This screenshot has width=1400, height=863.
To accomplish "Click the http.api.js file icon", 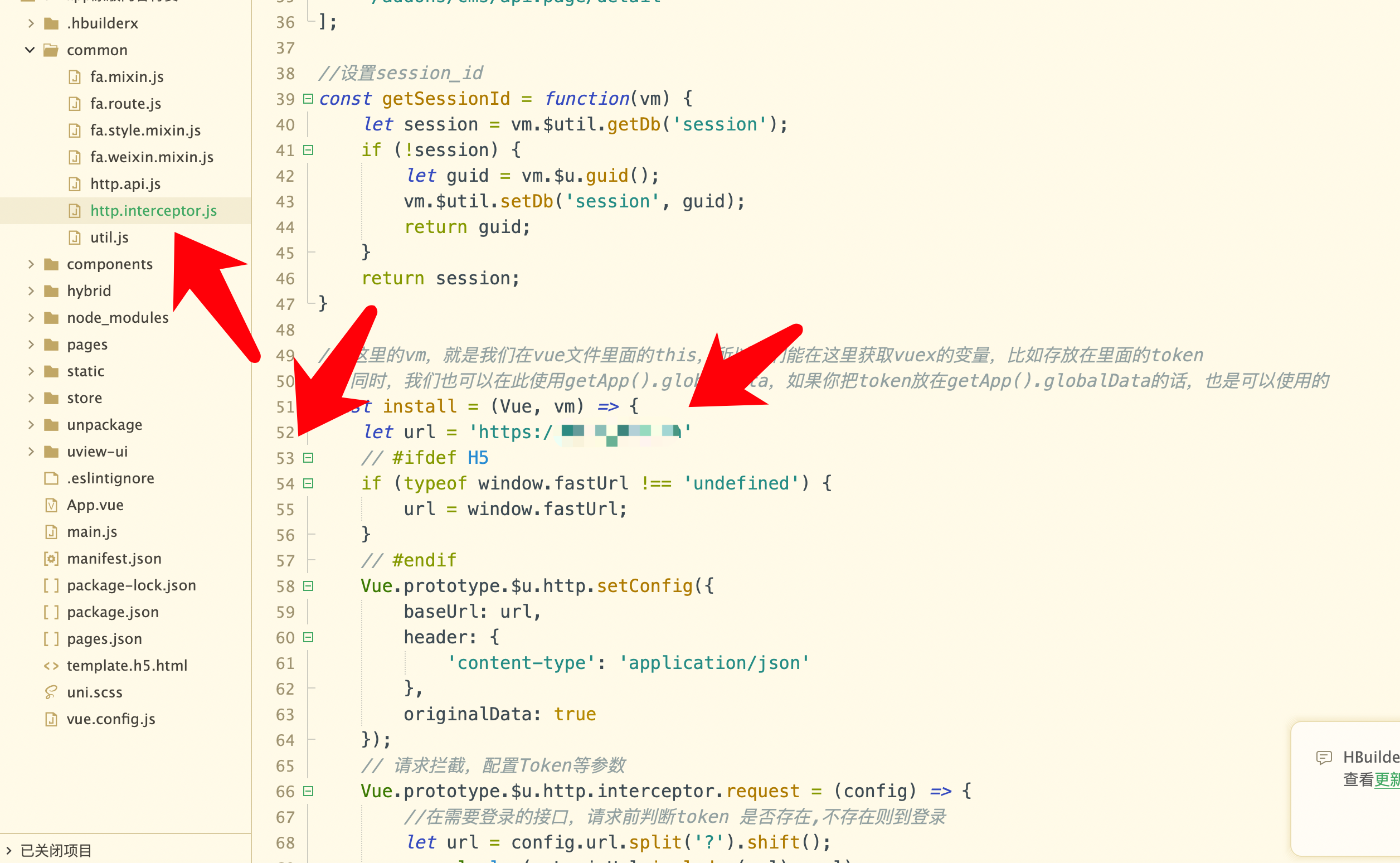I will point(75,184).
